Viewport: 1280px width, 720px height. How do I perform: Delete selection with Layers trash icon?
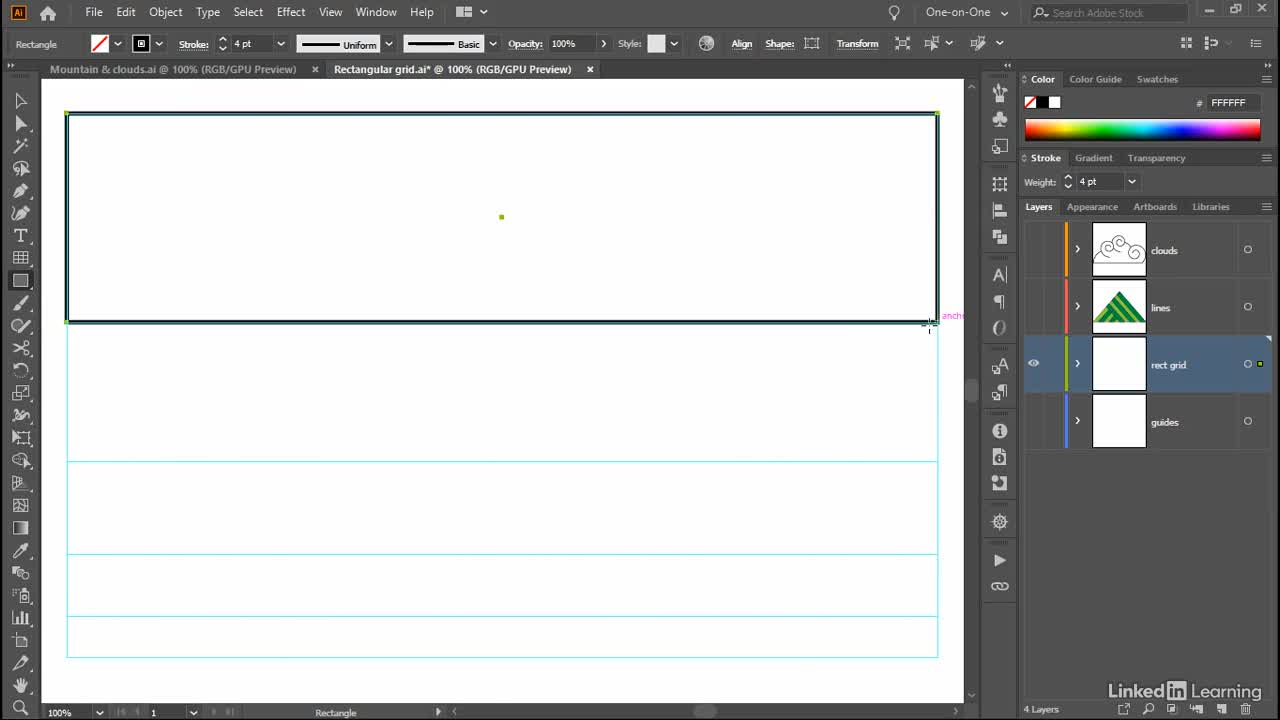pos(1245,709)
